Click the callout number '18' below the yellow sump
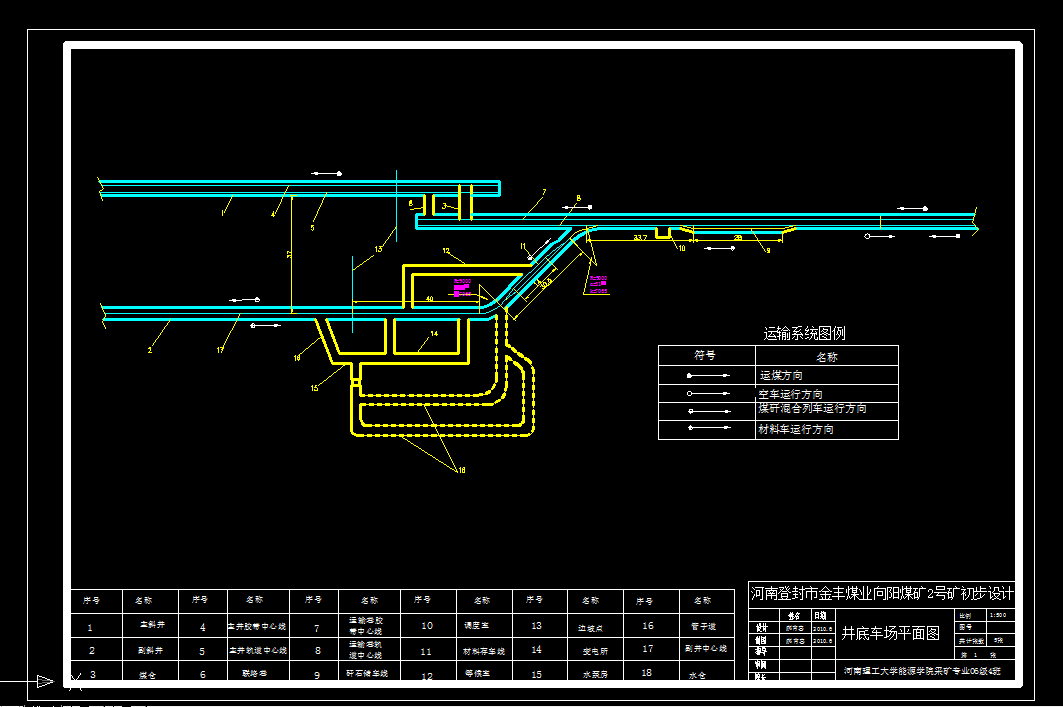 point(462,470)
